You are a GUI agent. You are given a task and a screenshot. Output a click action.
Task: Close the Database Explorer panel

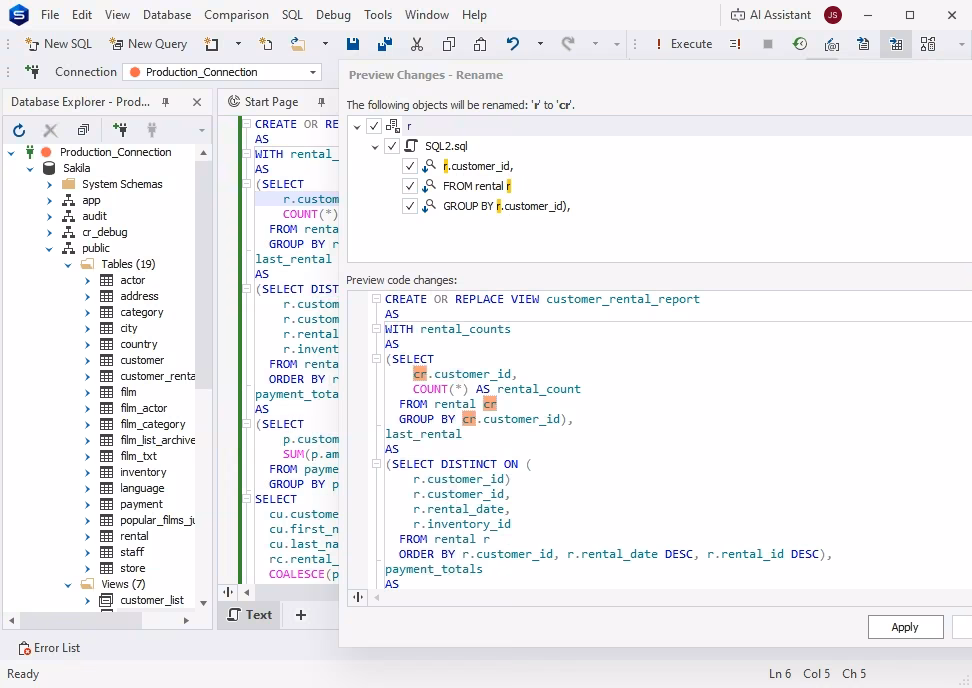(197, 102)
